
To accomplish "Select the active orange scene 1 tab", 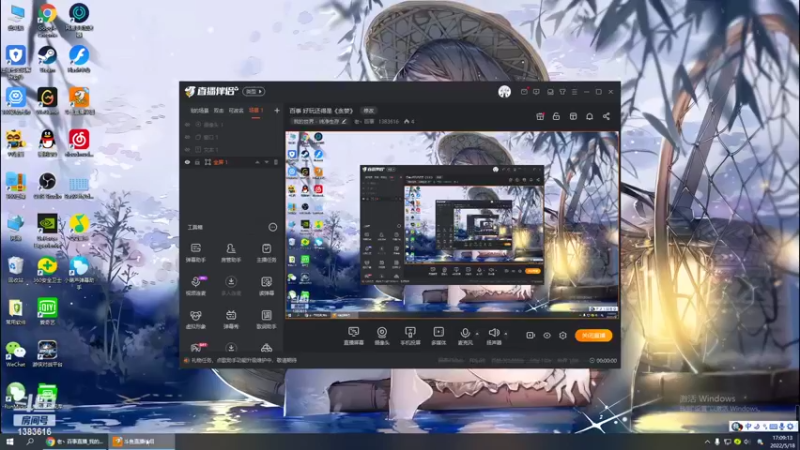I will click(256, 110).
